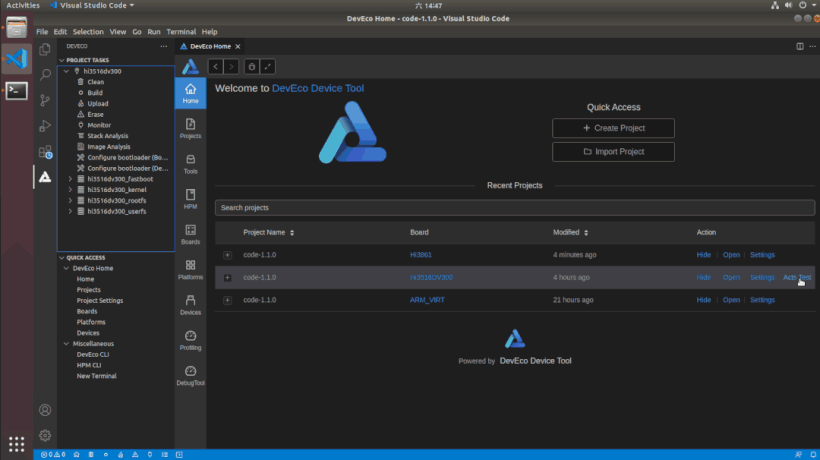Run the Build task

click(x=95, y=93)
